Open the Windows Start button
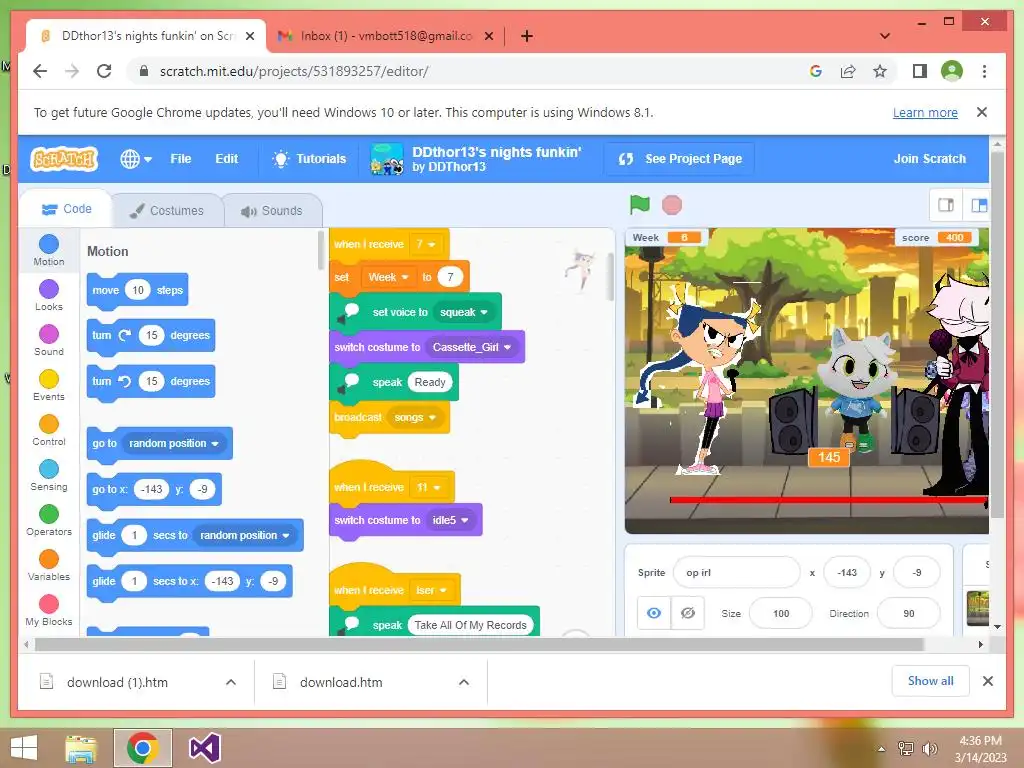1024x768 pixels. (x=24, y=748)
